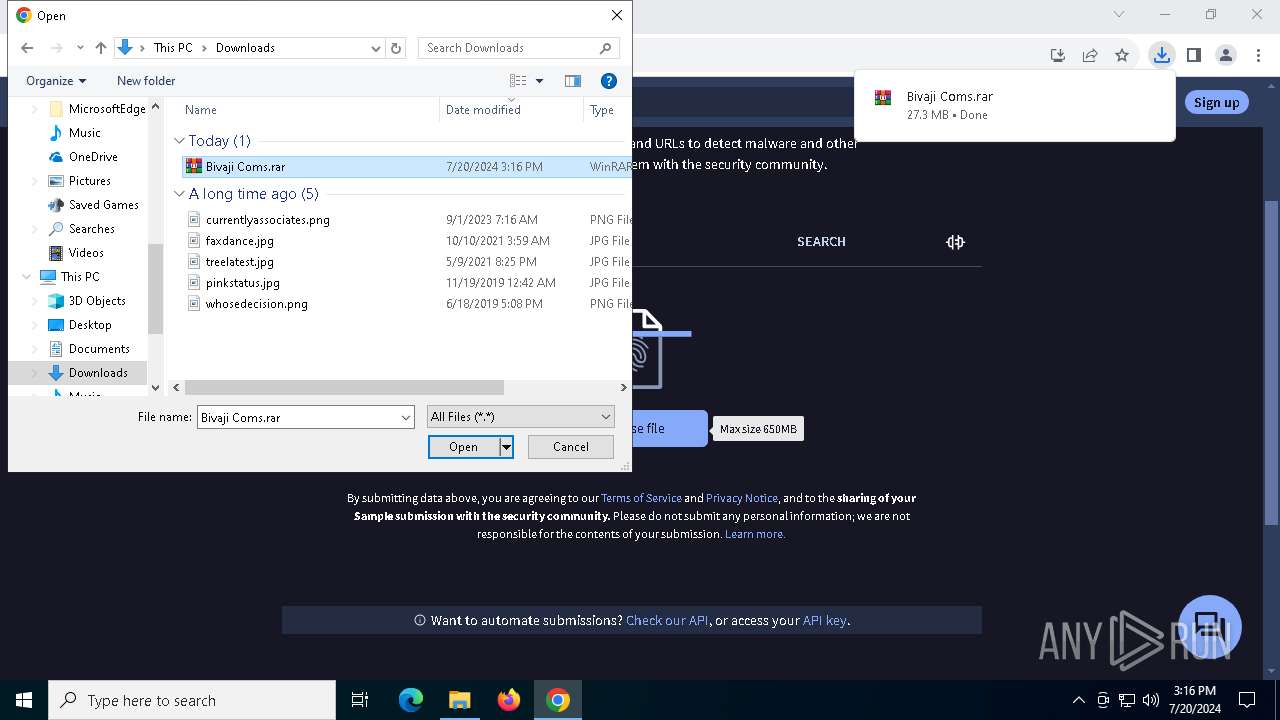
Task: Click the Open button
Action: pos(463,447)
